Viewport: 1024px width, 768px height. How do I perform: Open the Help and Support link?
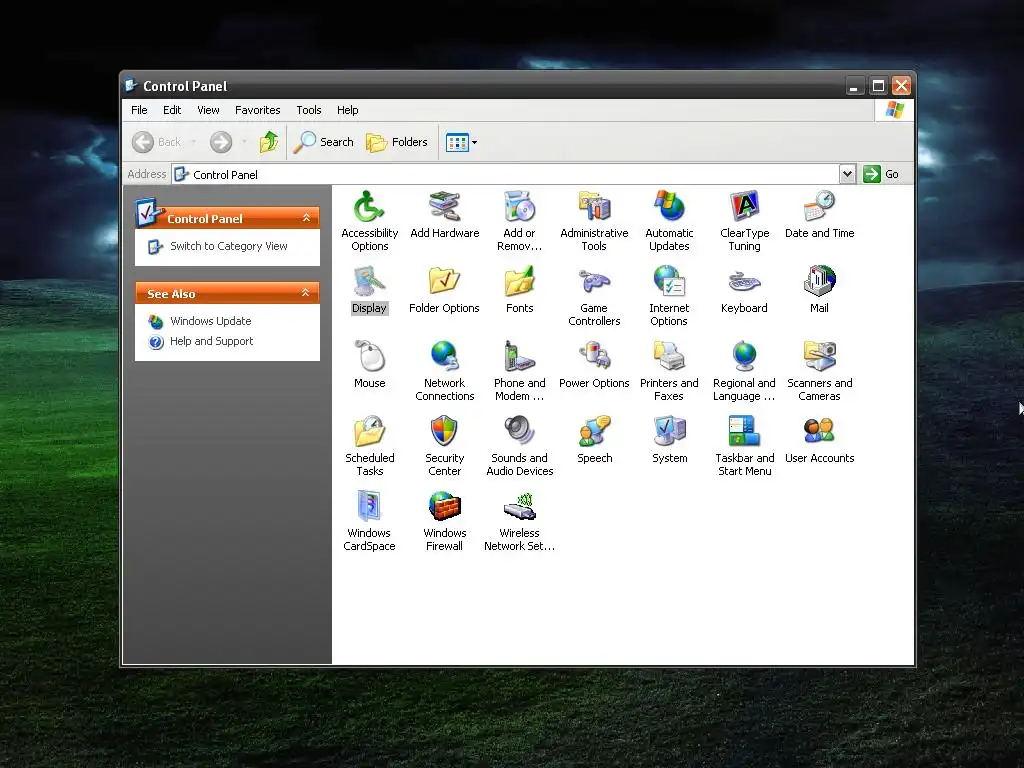click(211, 341)
